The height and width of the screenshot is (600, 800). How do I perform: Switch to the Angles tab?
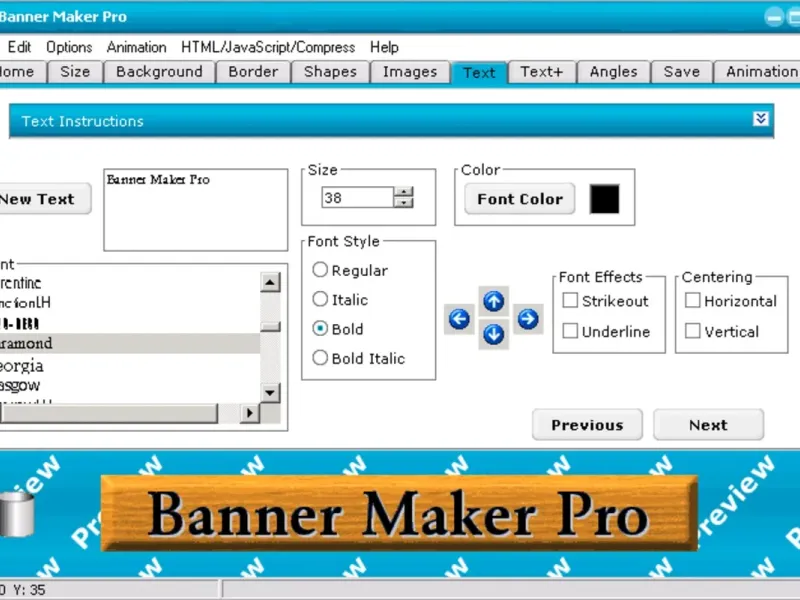tap(613, 72)
